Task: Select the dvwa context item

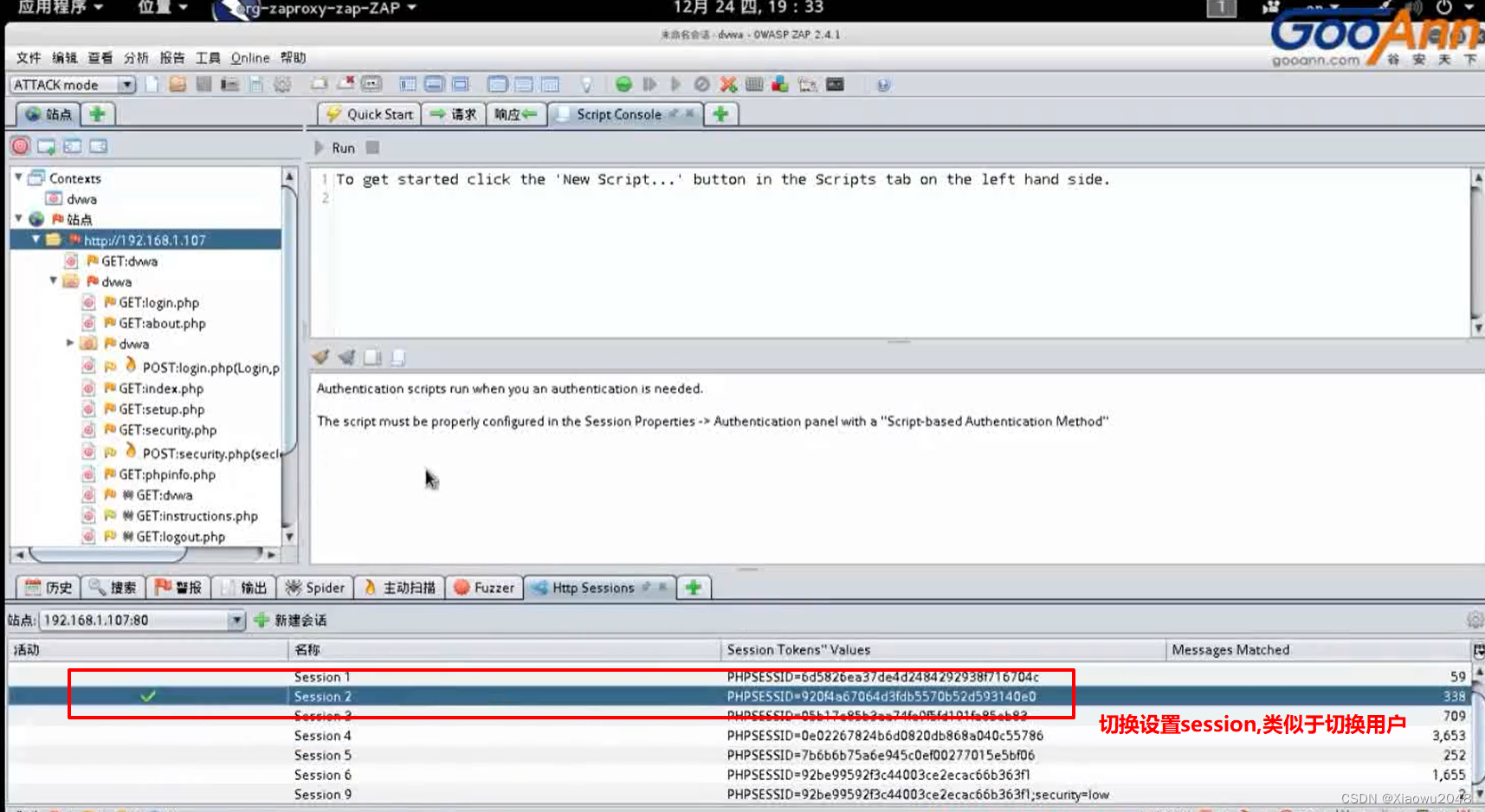Action: [81, 198]
